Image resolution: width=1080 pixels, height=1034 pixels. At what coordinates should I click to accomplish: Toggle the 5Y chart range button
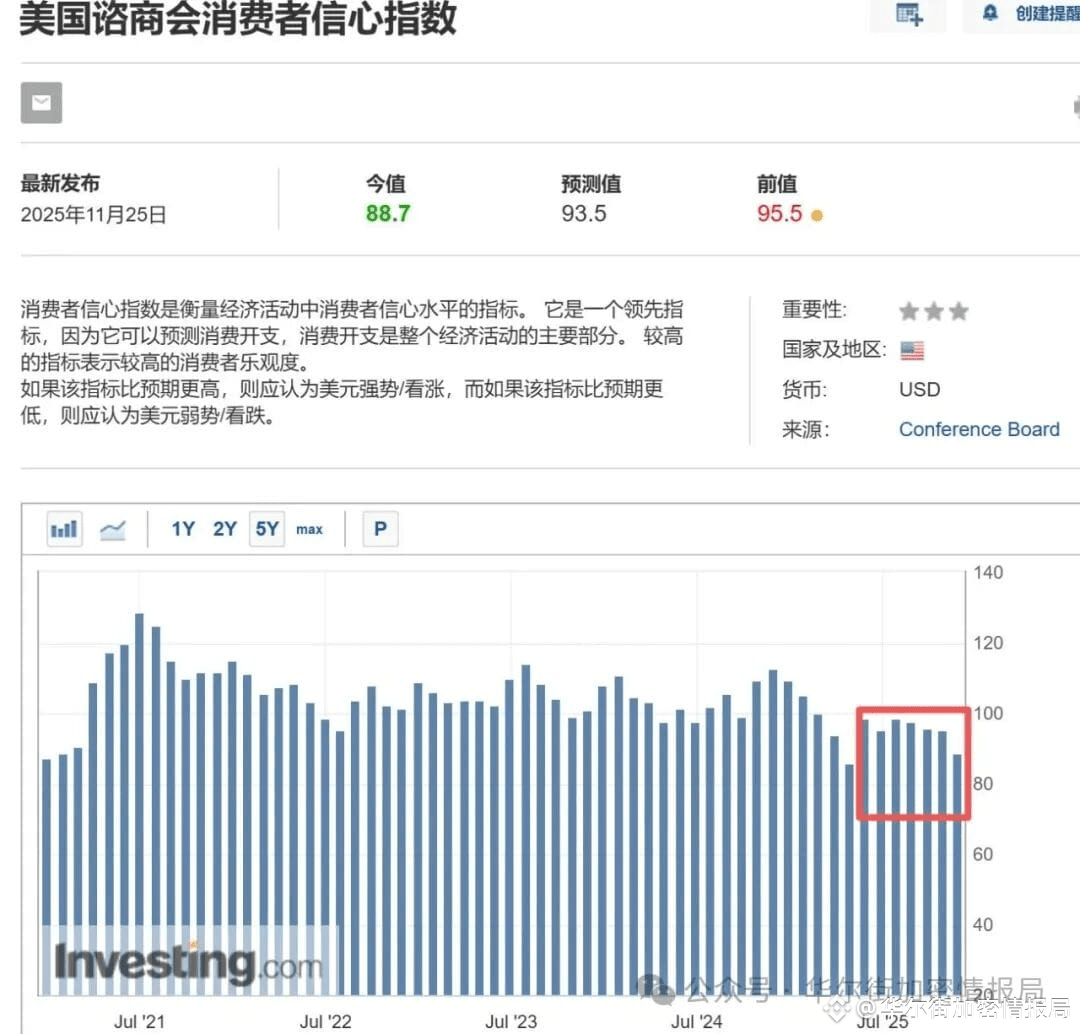click(265, 528)
